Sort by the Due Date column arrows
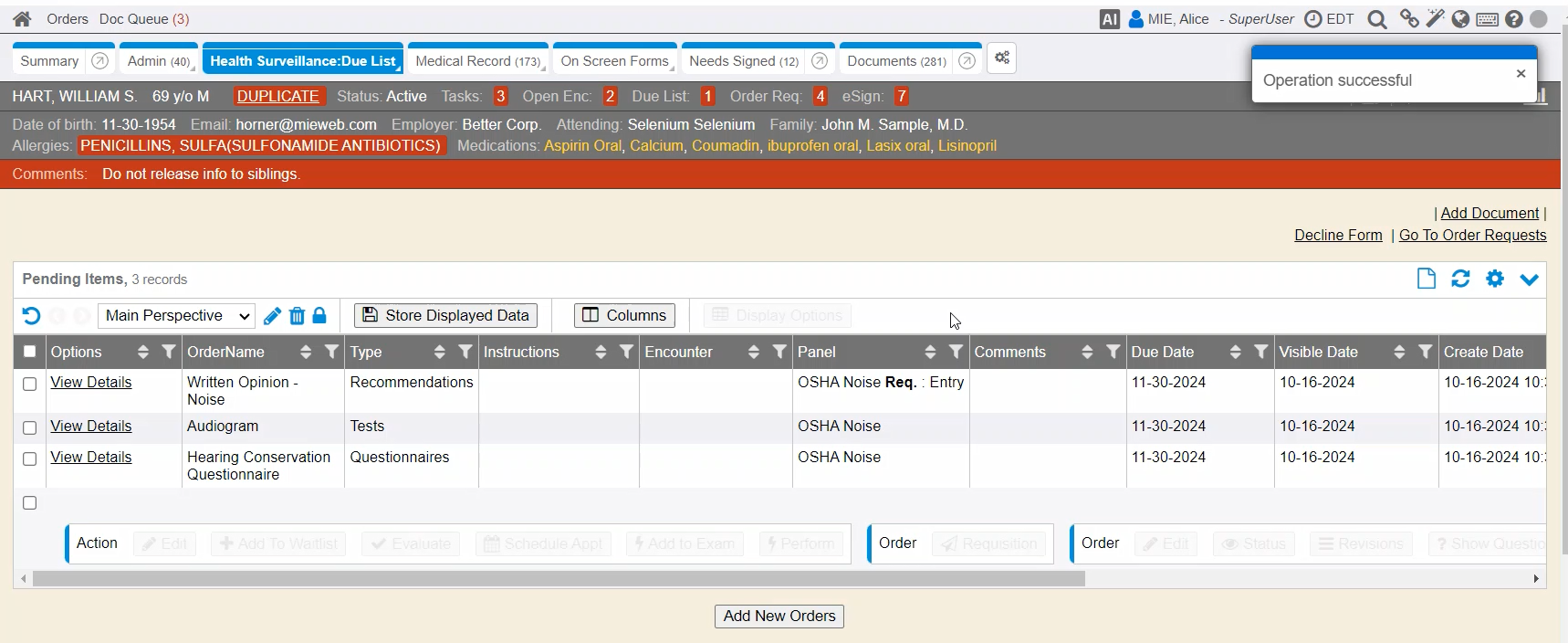This screenshot has width=1568, height=643. pyautogui.click(x=1235, y=352)
